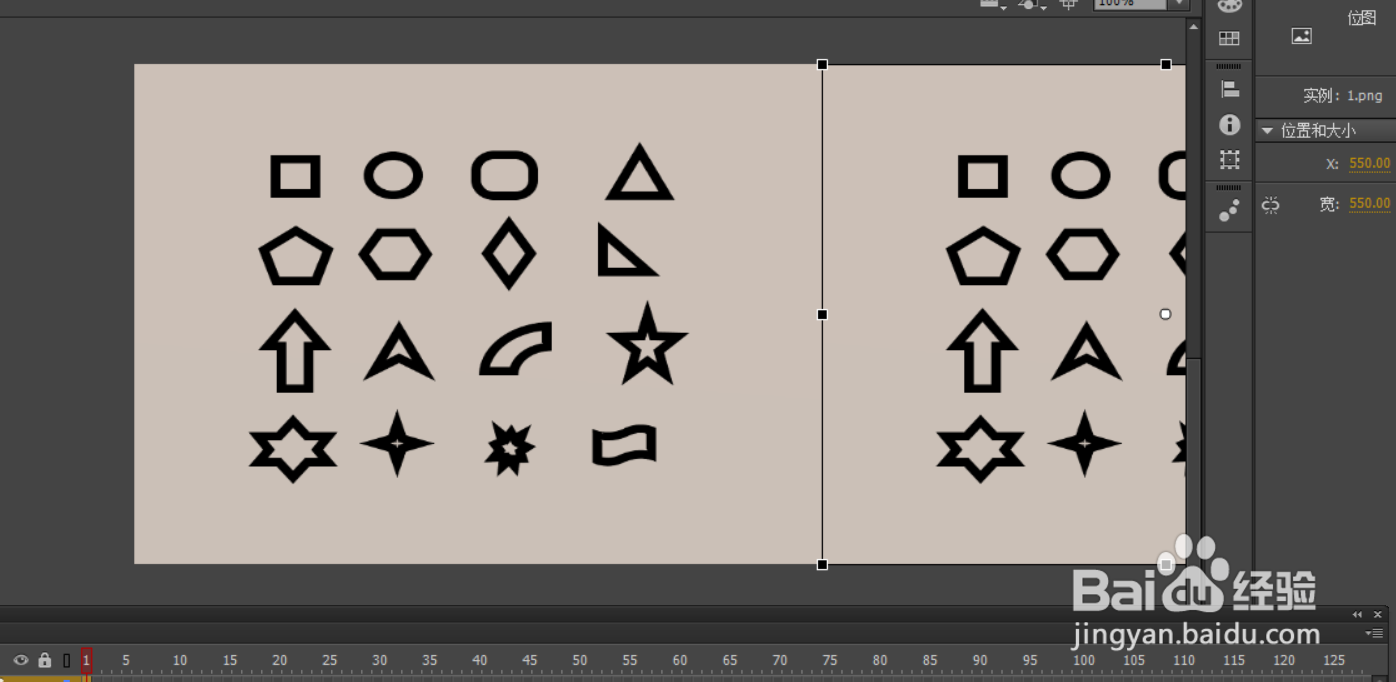Toggle show all layers as outlines
The image size is (1396, 682).
pyautogui.click(x=67, y=660)
